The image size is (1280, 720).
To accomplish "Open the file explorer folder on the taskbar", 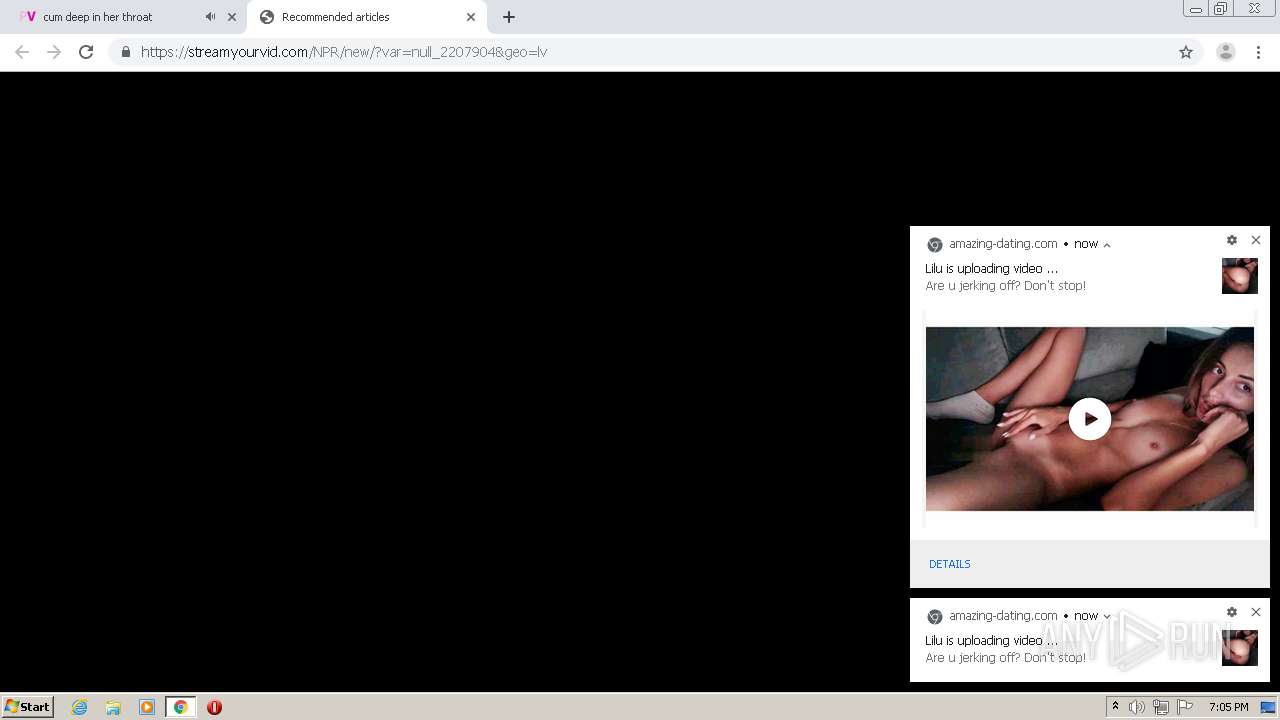I will click(113, 707).
